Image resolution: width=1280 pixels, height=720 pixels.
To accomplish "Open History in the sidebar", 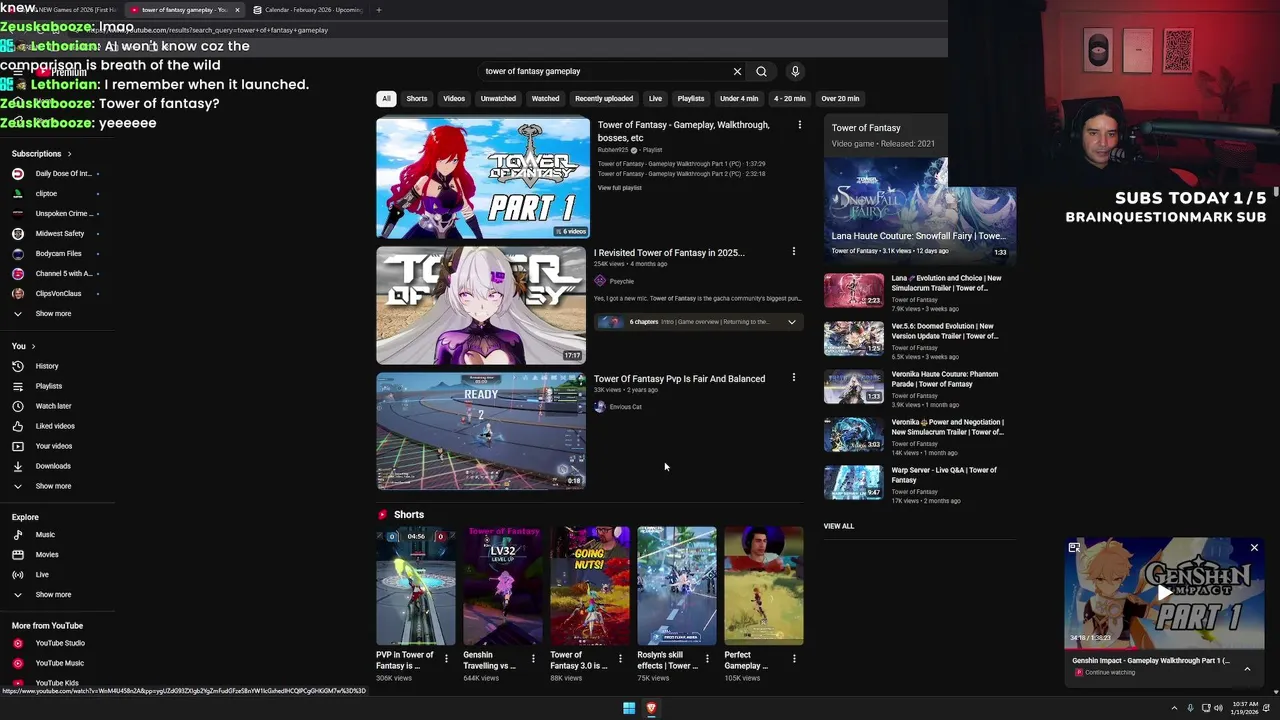I will (x=47, y=366).
